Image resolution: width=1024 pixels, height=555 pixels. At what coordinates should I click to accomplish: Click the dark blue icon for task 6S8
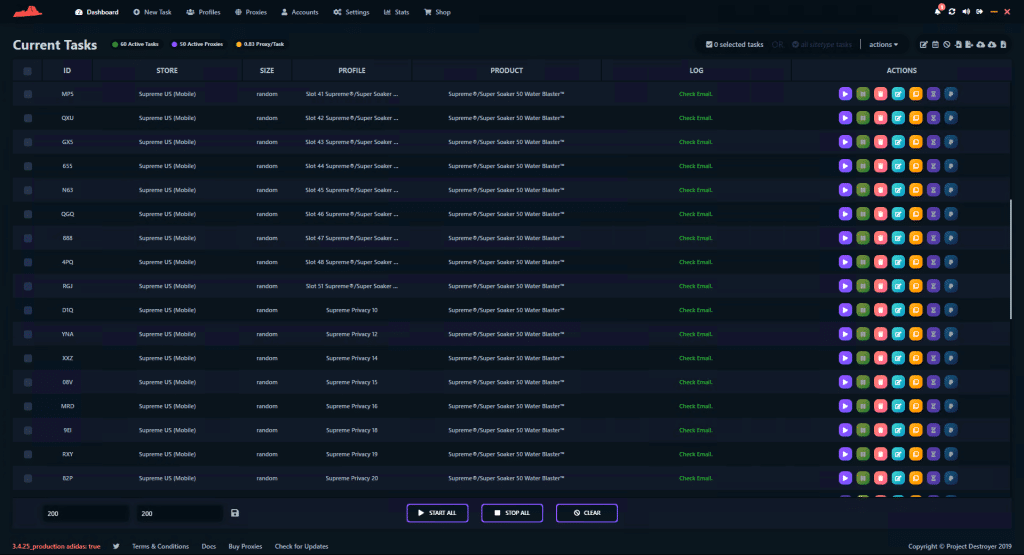[x=951, y=238]
